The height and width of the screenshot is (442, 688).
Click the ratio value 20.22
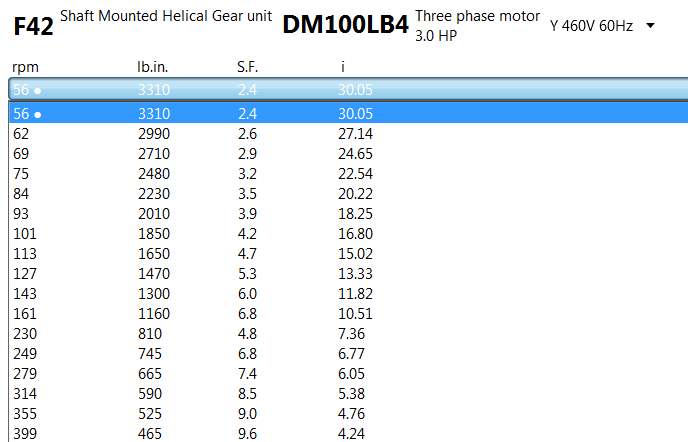tap(355, 194)
